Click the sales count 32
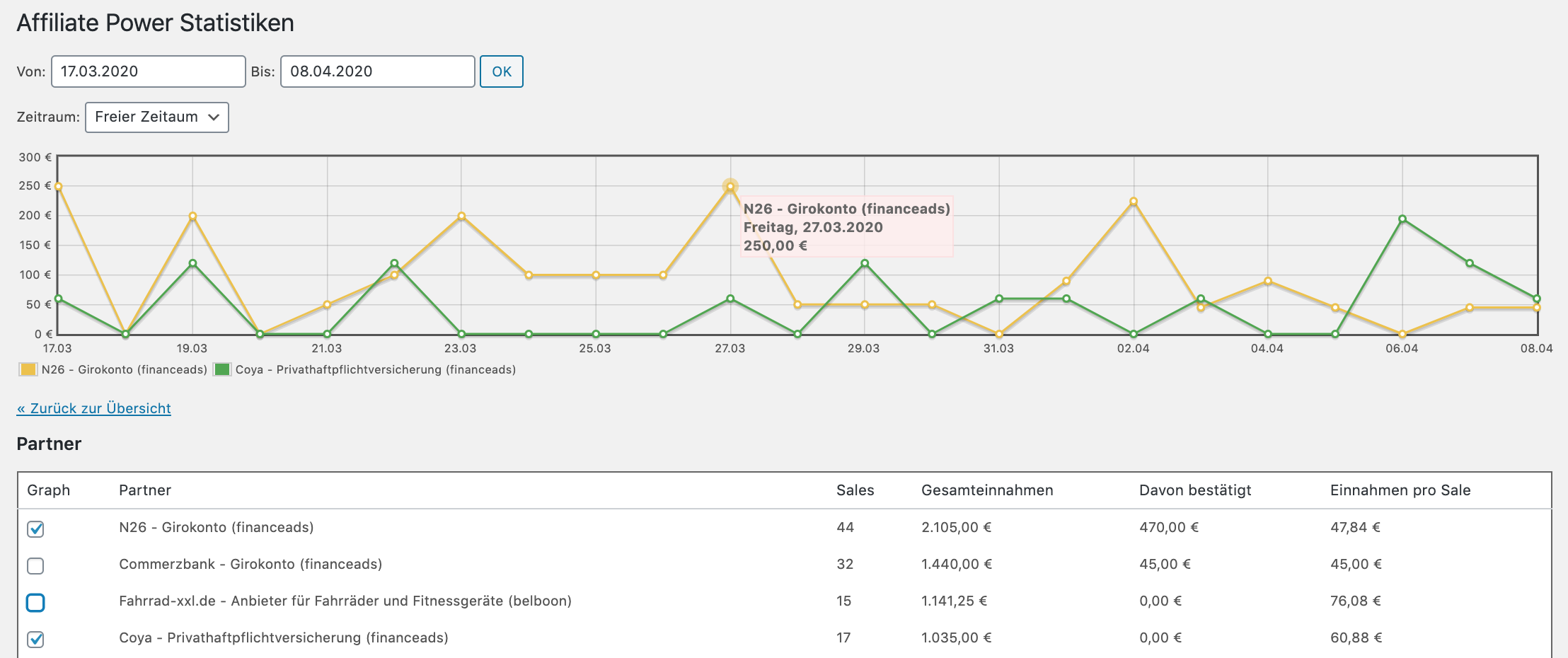This screenshot has width=1568, height=658. (x=846, y=564)
